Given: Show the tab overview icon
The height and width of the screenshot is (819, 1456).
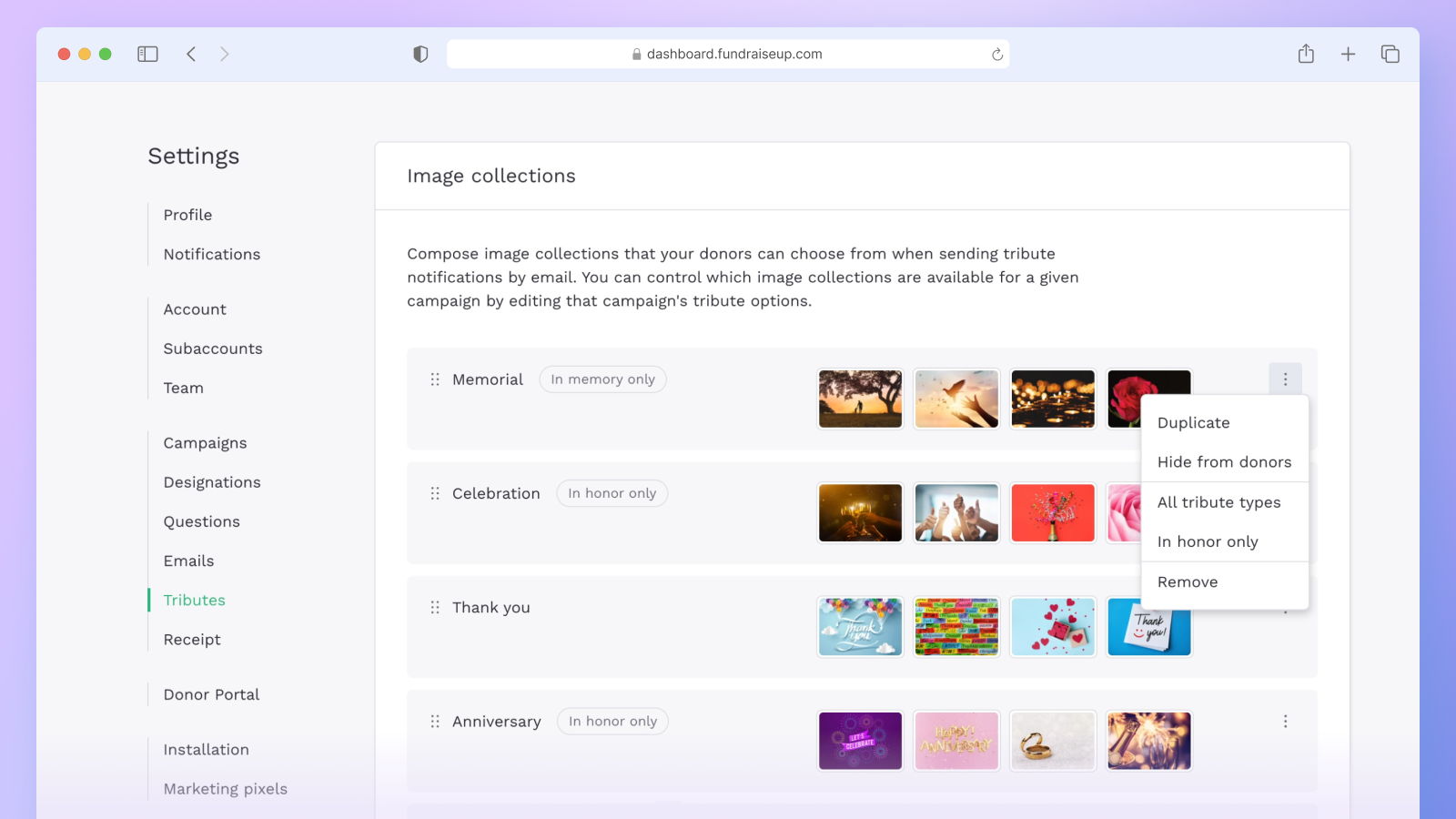Looking at the screenshot, I should pyautogui.click(x=1390, y=55).
